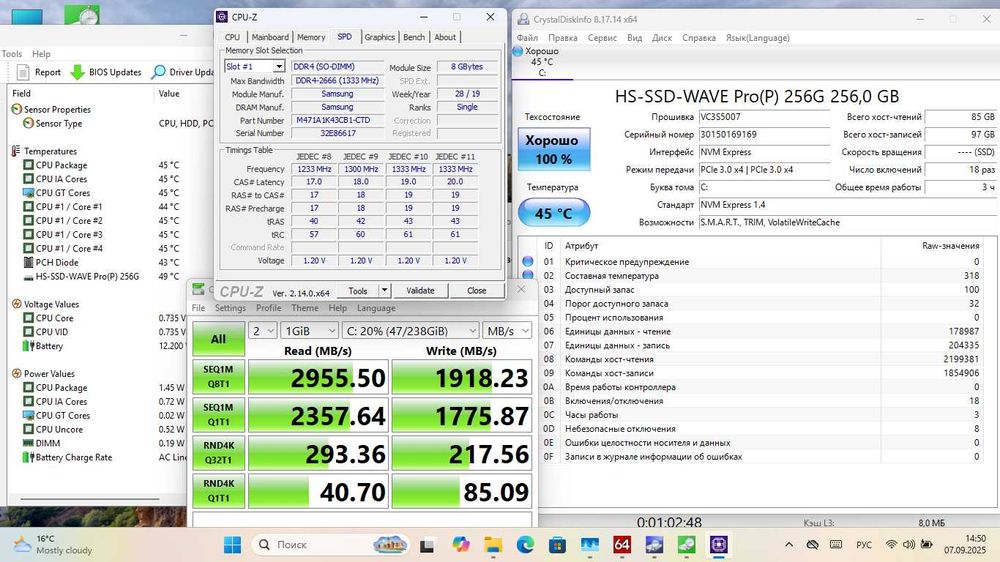Image resolution: width=1000 pixels, height=562 pixels.
Task: Start all benchmarks with the All button
Action: tap(218, 339)
